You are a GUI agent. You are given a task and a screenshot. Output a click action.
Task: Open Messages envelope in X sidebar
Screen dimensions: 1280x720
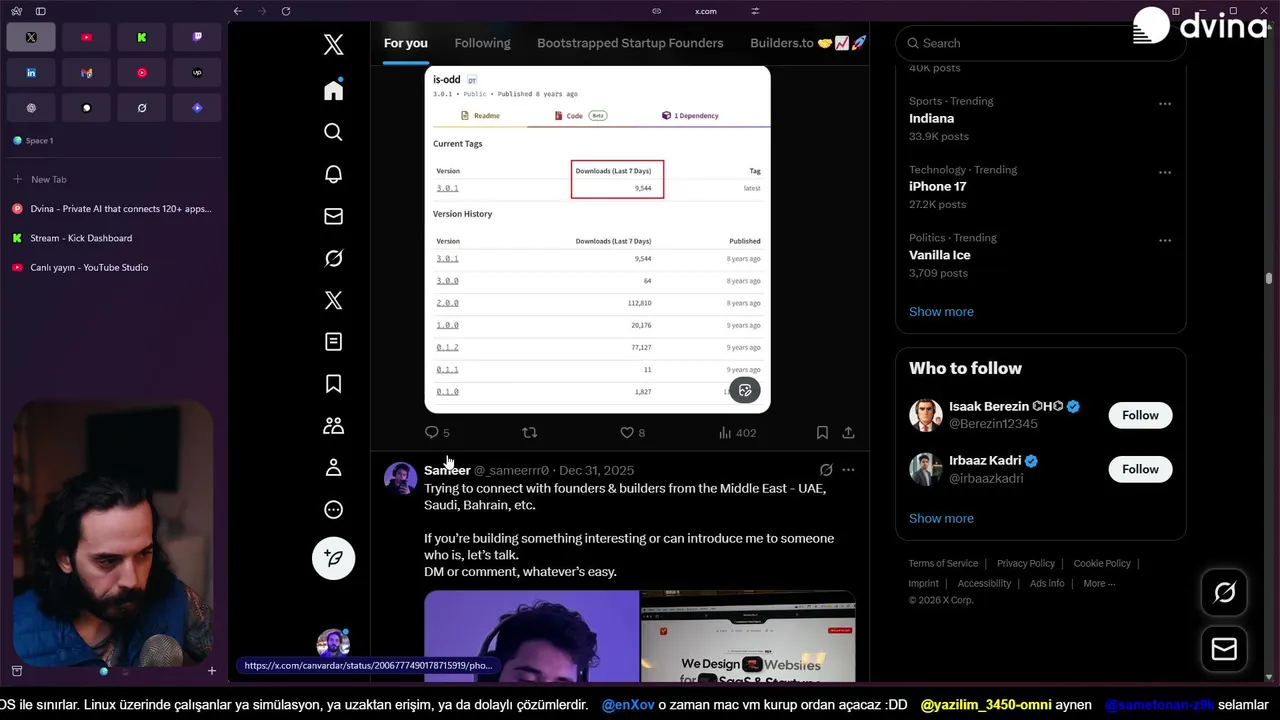334,216
